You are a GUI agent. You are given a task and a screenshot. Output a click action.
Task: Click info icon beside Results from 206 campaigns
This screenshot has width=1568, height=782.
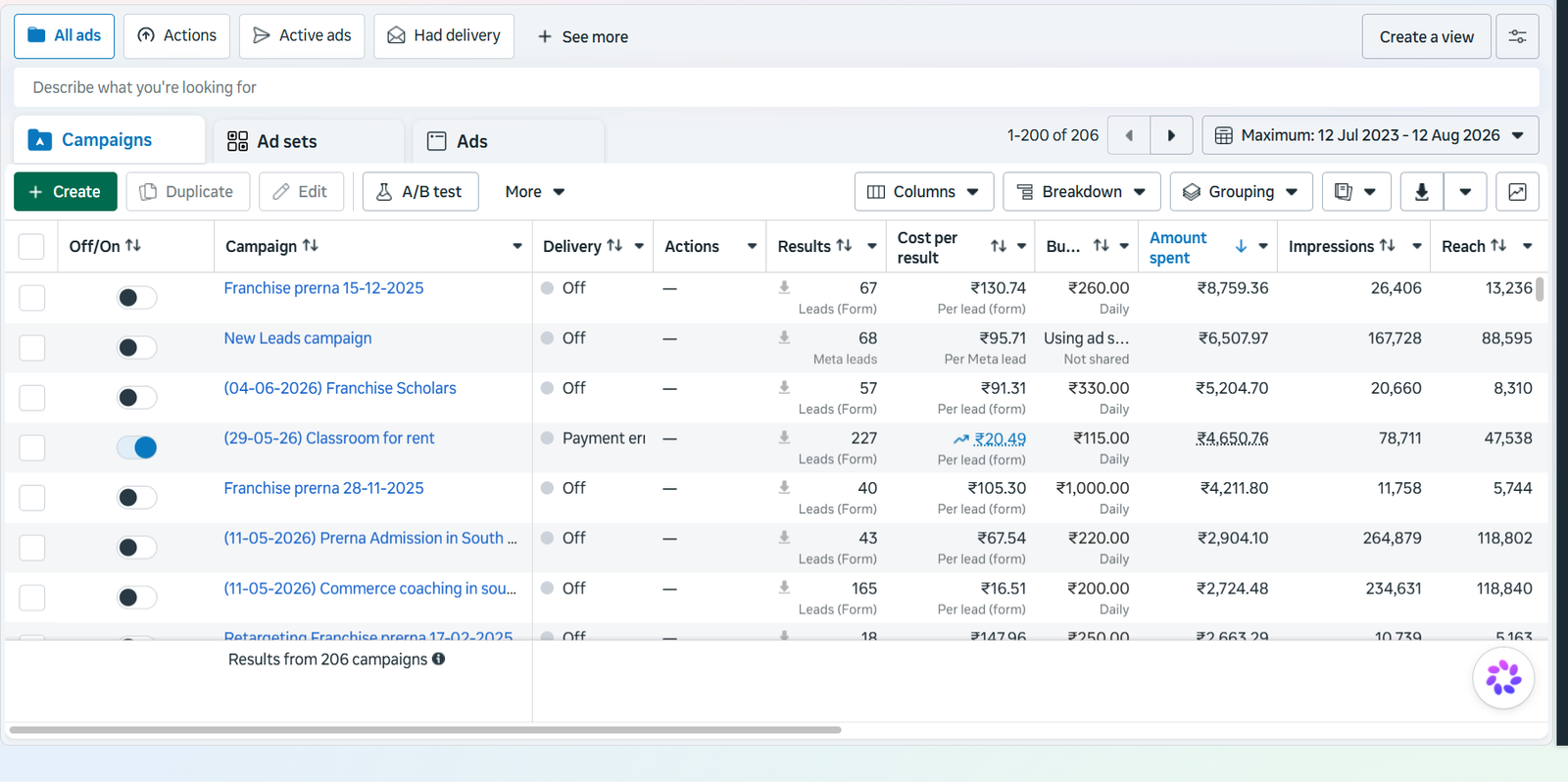pos(438,660)
